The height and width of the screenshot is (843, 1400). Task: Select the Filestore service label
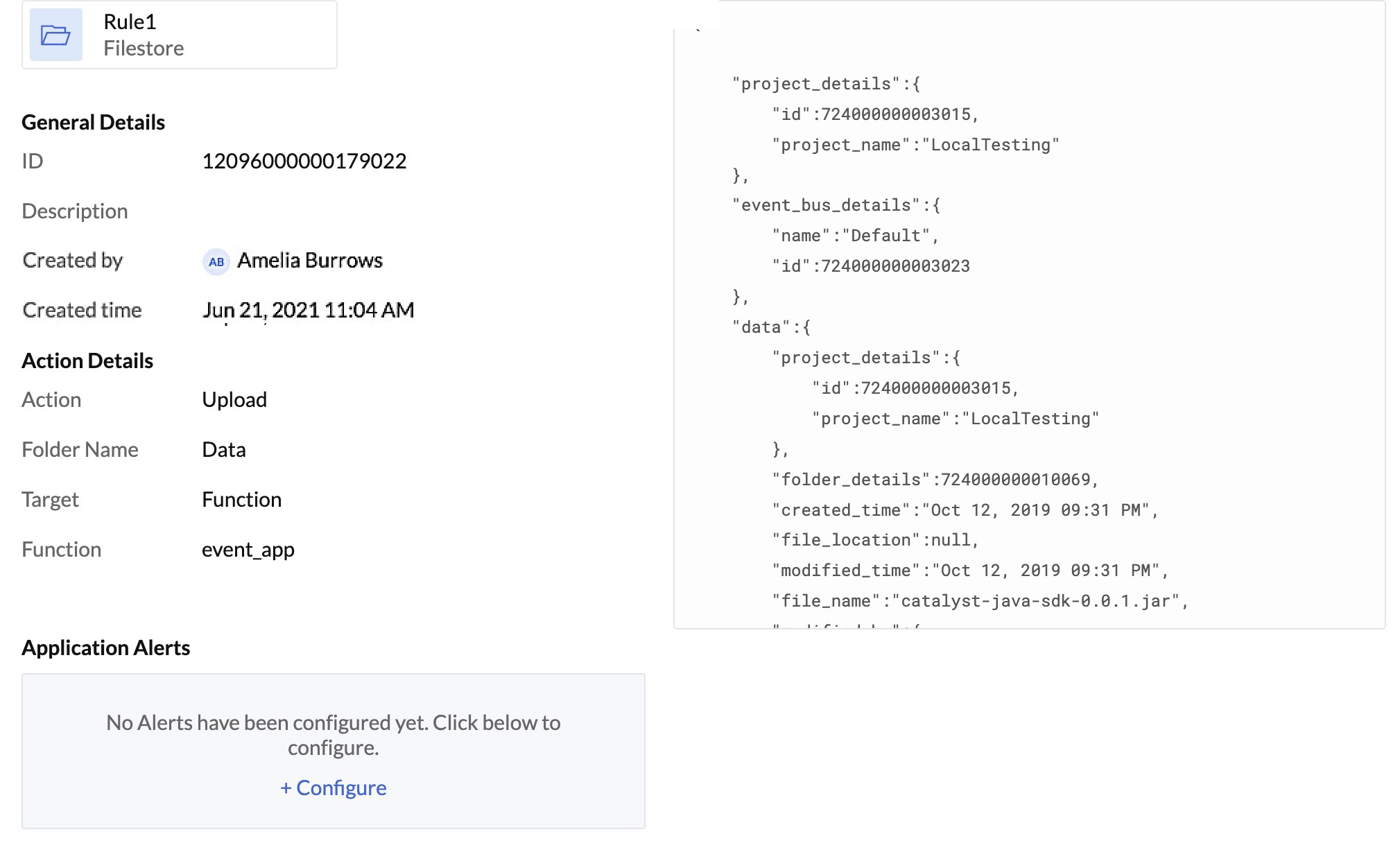144,48
